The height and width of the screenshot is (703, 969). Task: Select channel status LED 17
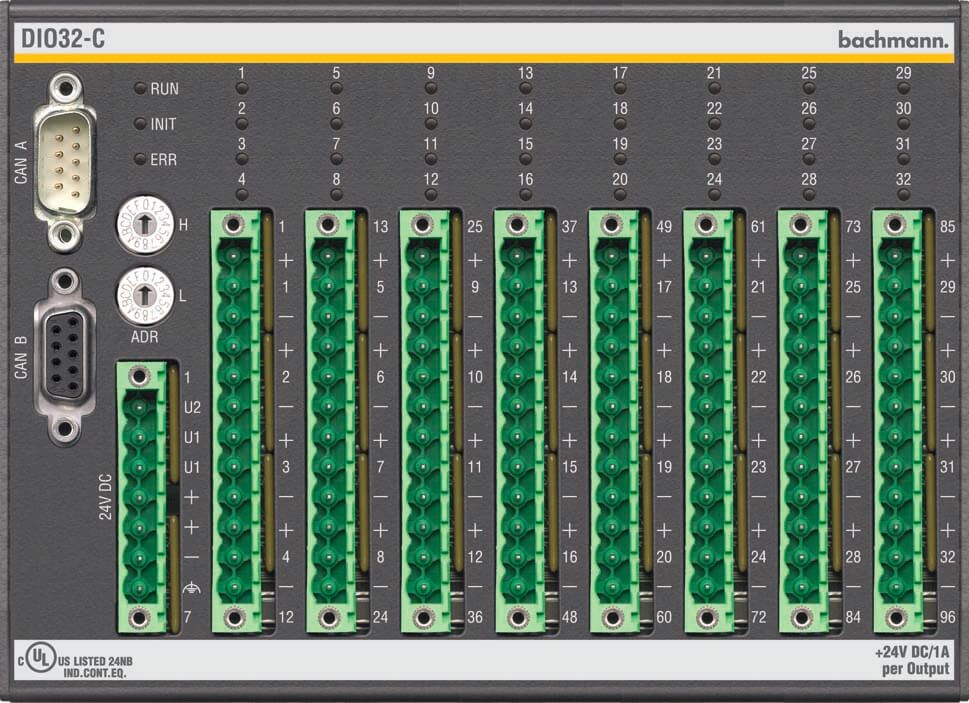pos(620,88)
